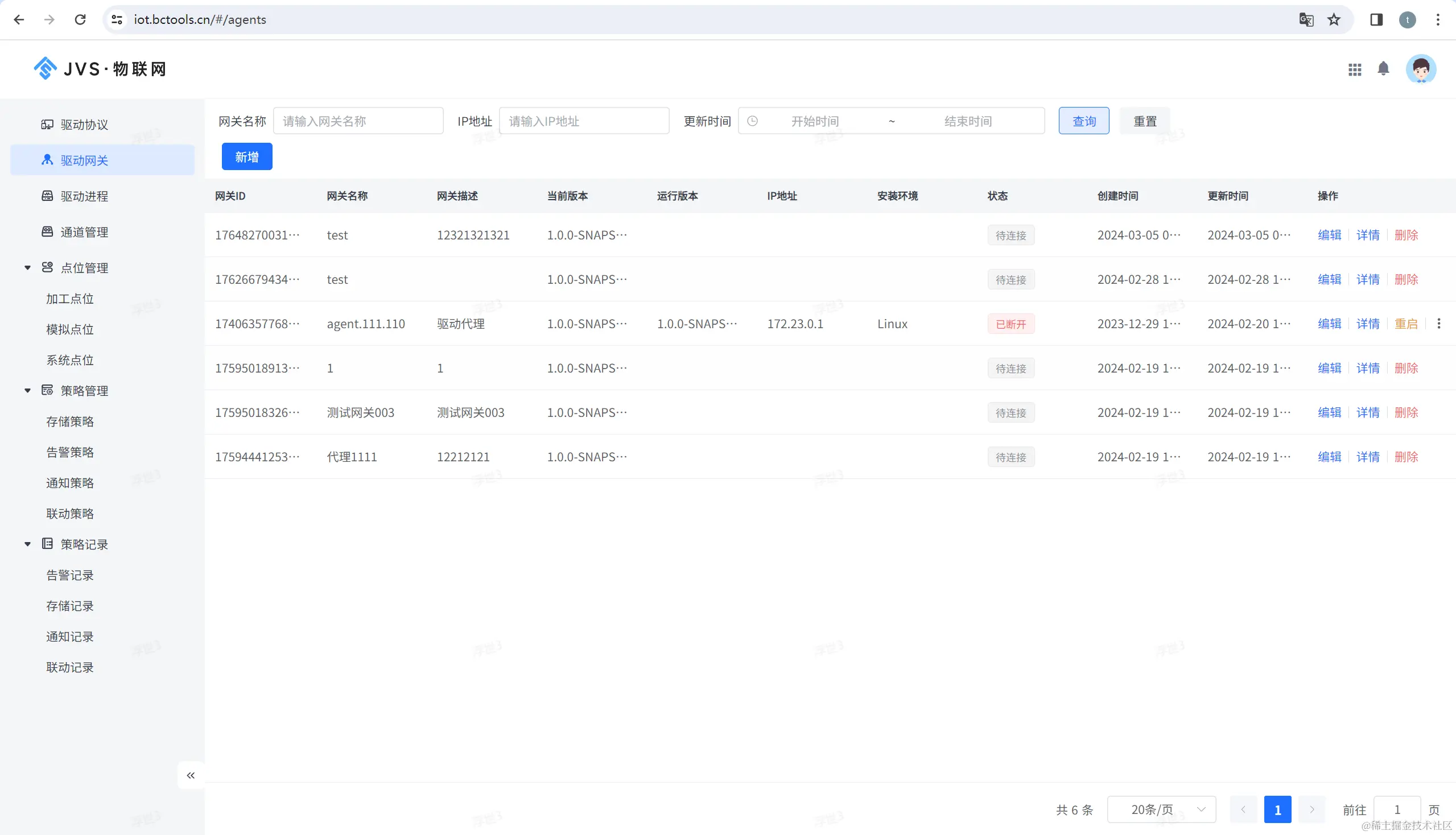Image resolution: width=1456 pixels, height=835 pixels.
Task: Collapse the 策略管理 tree section
Action: (27, 391)
